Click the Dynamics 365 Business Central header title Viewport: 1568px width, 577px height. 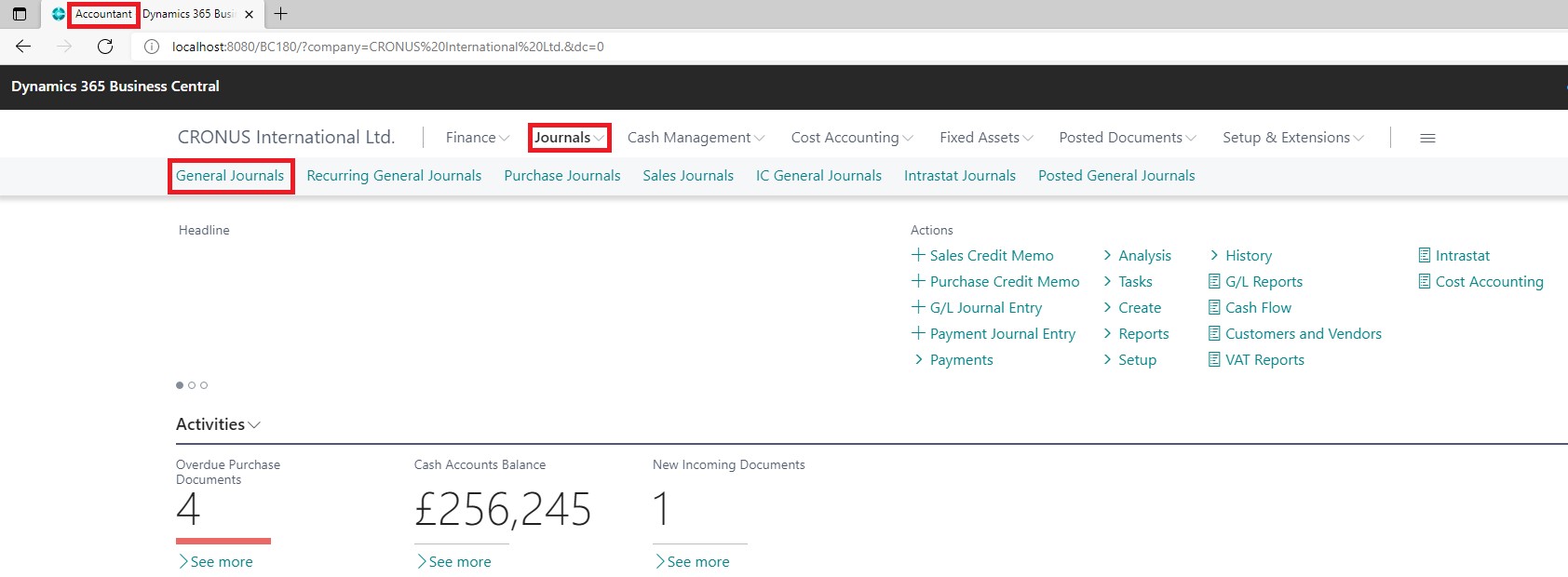(x=115, y=86)
